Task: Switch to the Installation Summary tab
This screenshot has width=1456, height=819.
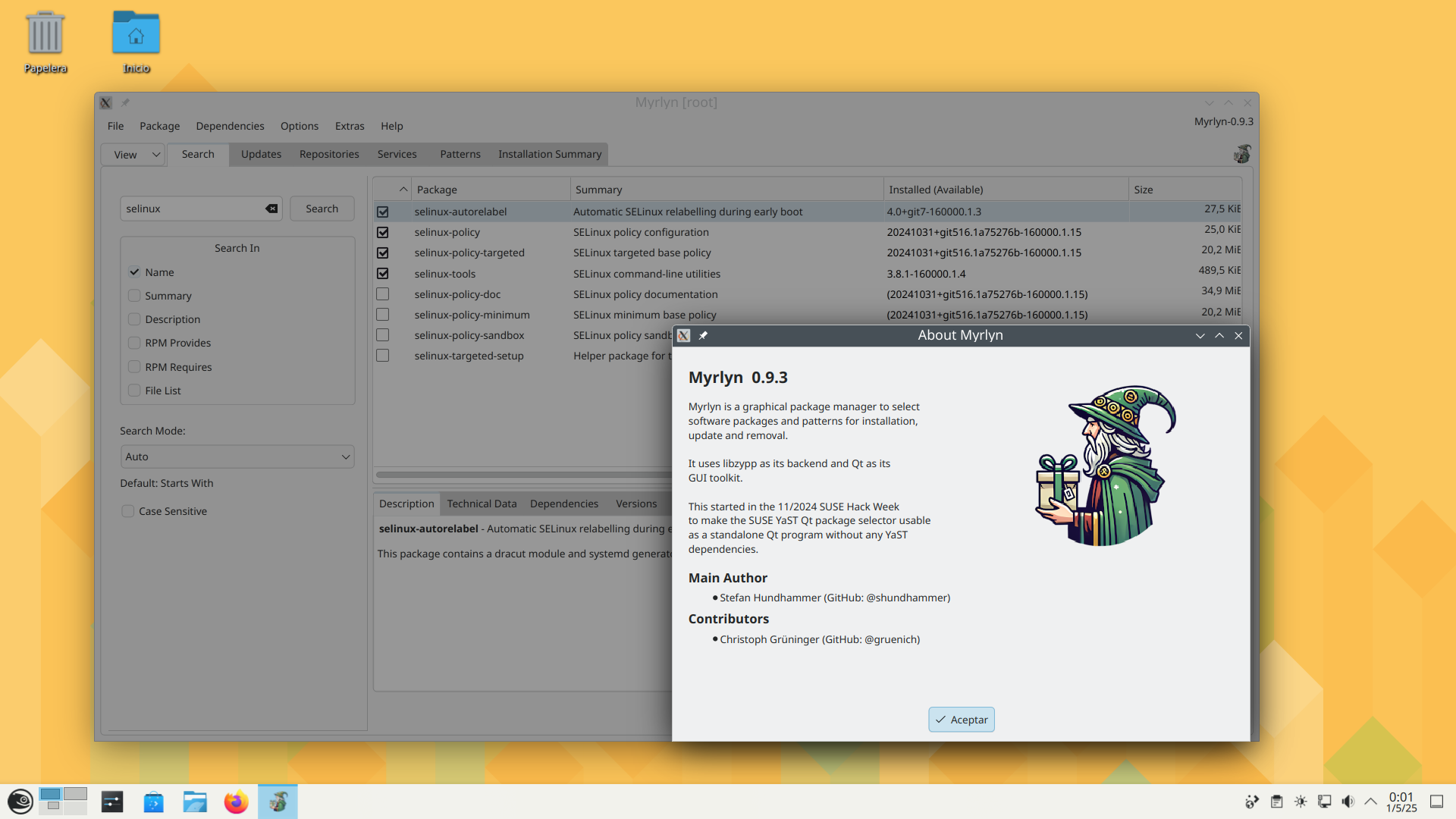Action: click(x=550, y=154)
